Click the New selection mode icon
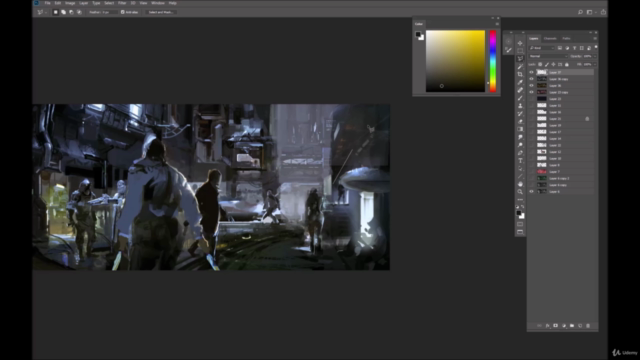 point(56,12)
